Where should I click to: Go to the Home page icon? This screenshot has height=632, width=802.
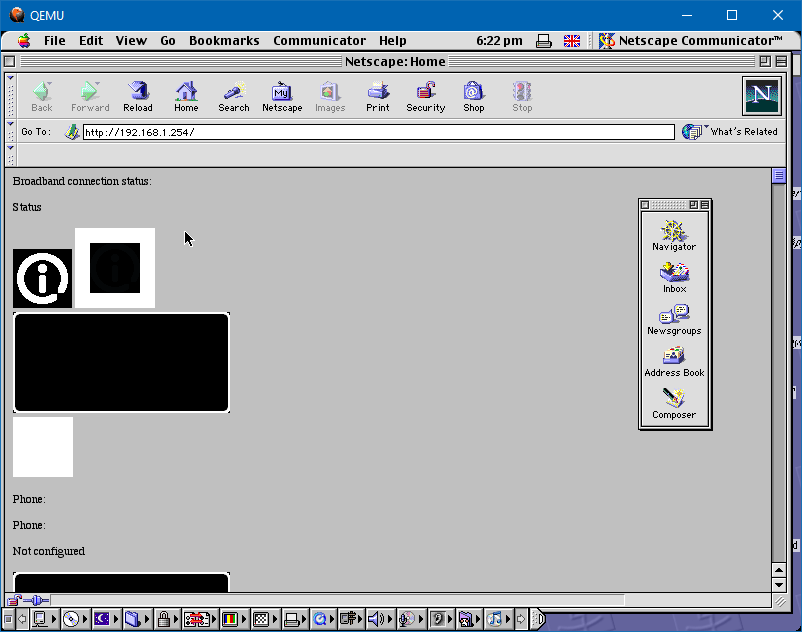pos(186,96)
